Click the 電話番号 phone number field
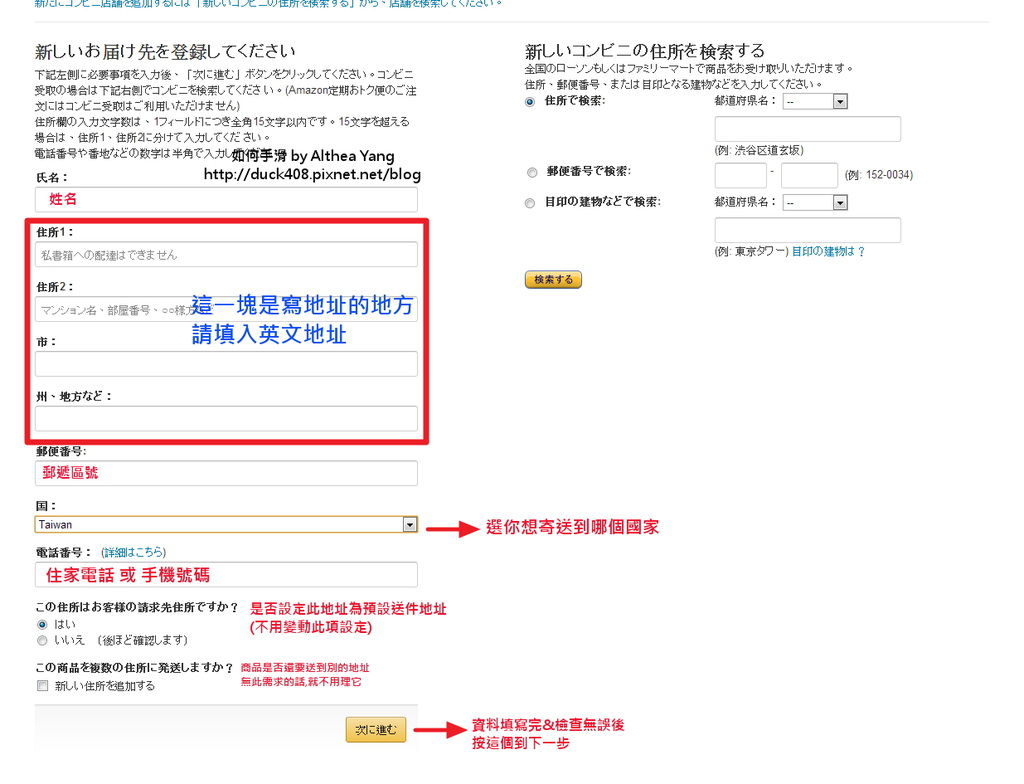The width and height of the screenshot is (1024, 784). (226, 575)
